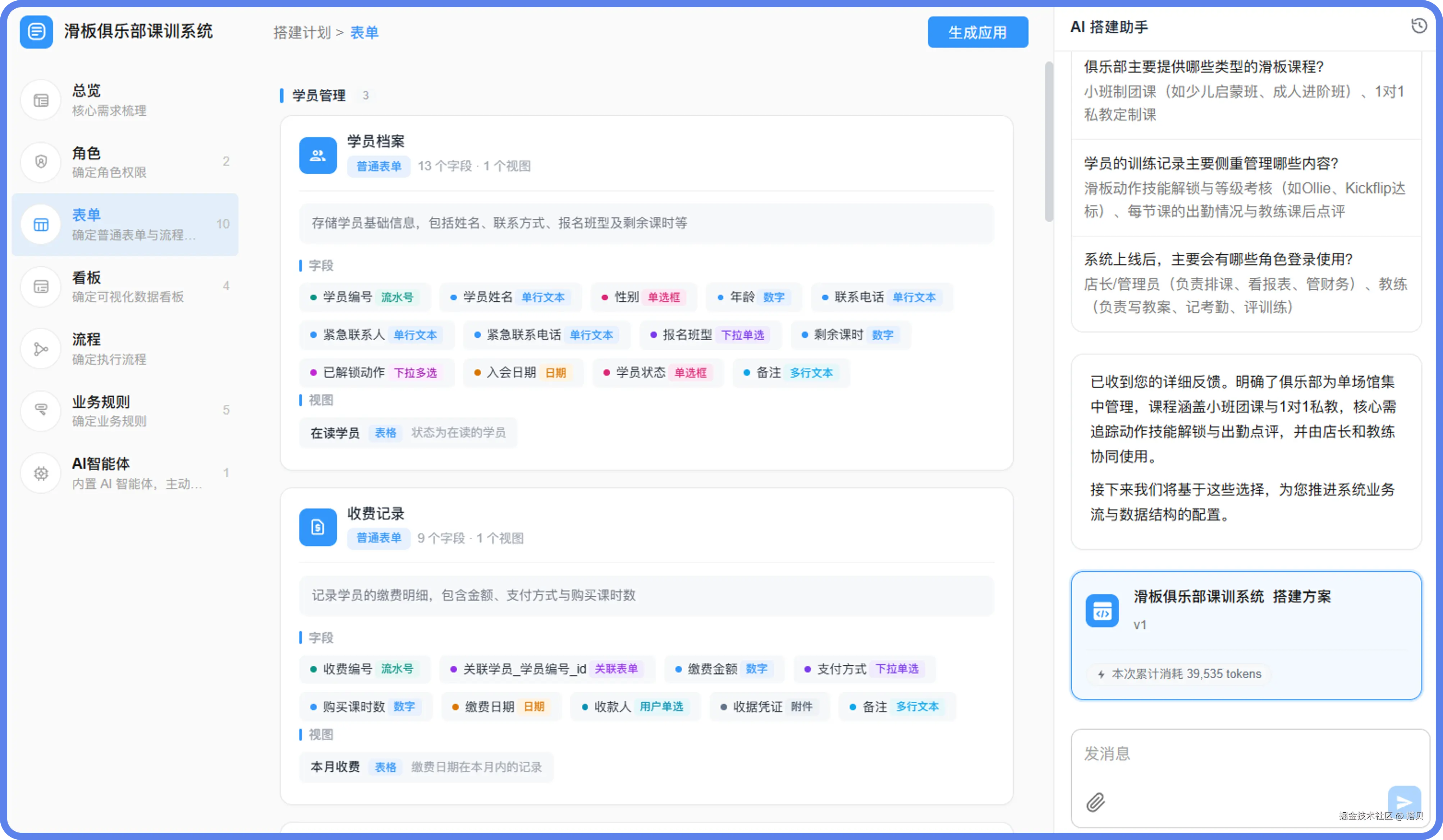This screenshot has height=840, width=1443.
Task: Switch to the 角色 menu item
Action: pyautogui.click(x=125, y=162)
